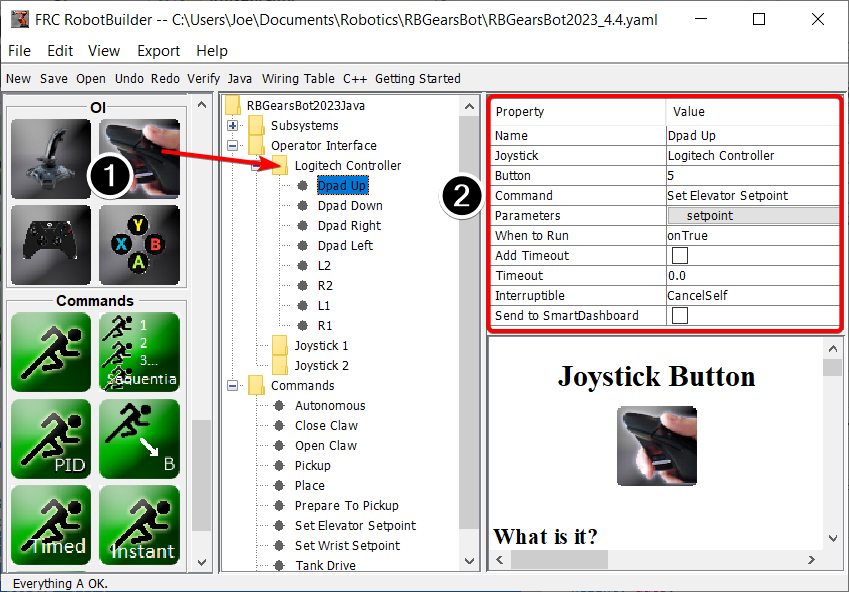This screenshot has height=592, width=849.
Task: Open the Wiring Table toolbar button
Action: 298,79
